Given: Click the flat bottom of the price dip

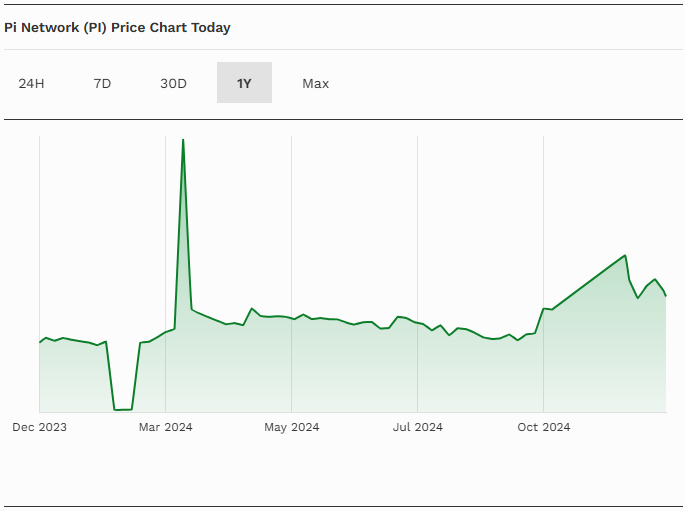Looking at the screenshot, I should [x=123, y=409].
